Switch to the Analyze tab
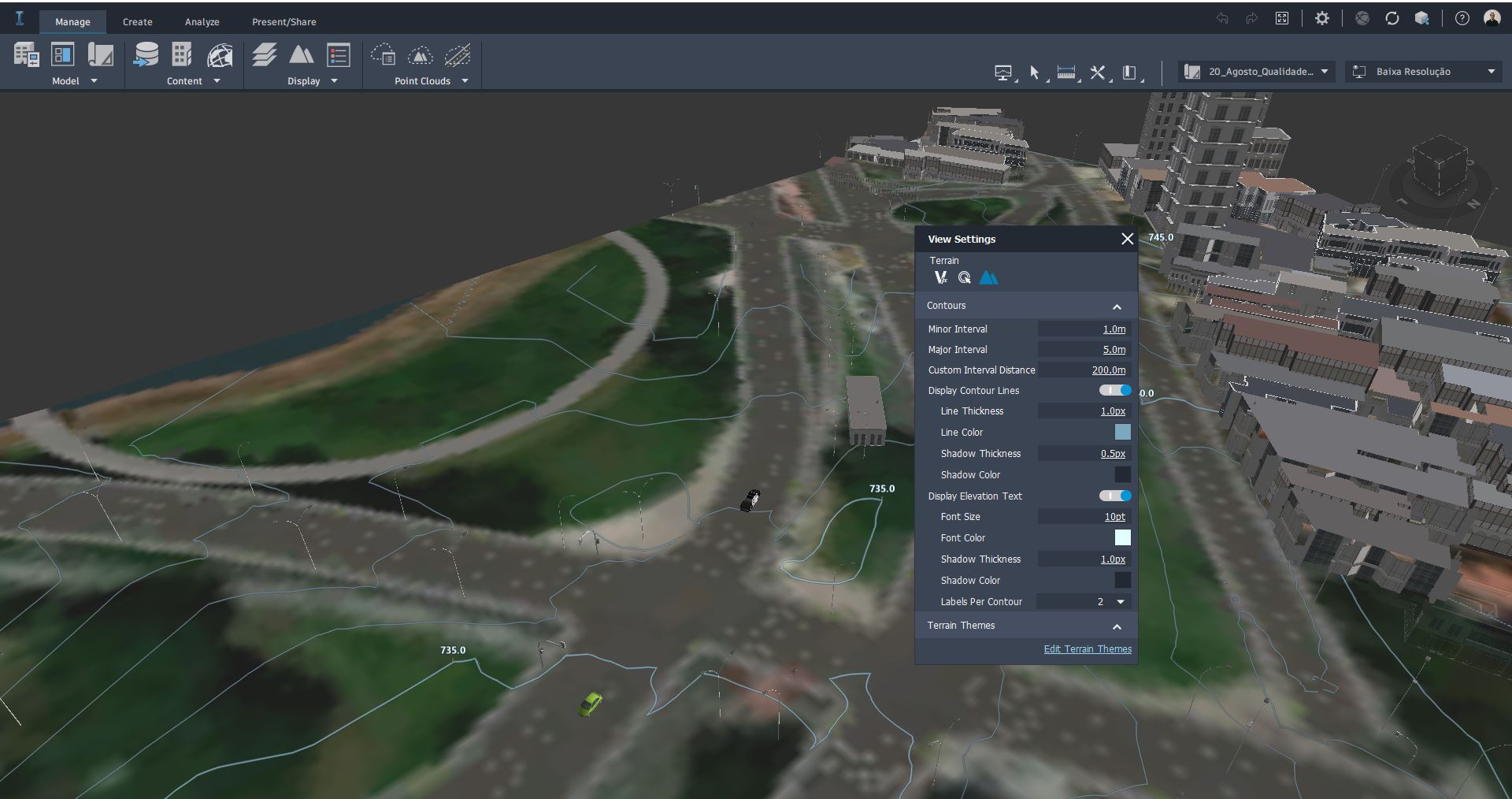 [x=202, y=22]
